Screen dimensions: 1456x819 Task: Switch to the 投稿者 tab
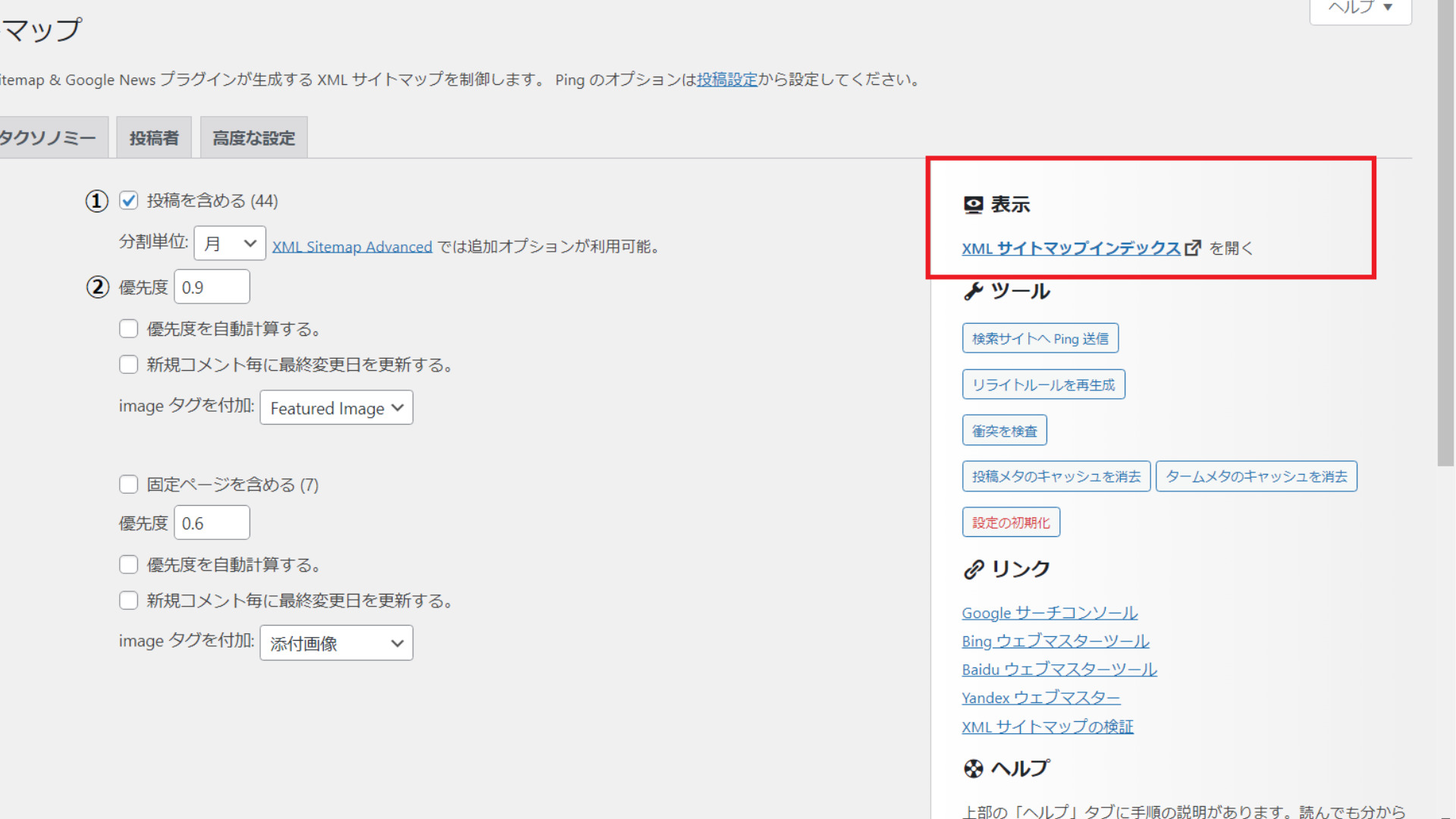pyautogui.click(x=154, y=138)
